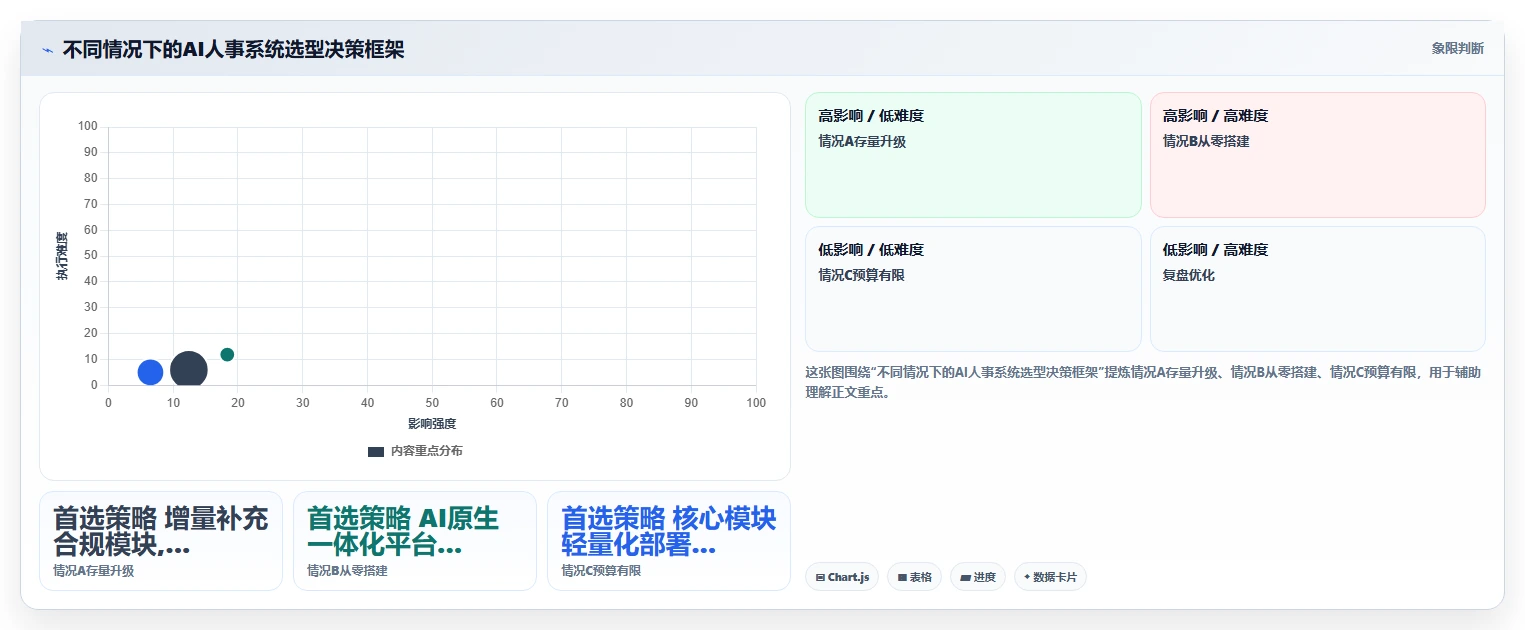Image resolution: width=1525 pixels, height=630 pixels.
Task: Click the Chart.js tag icon
Action: click(820, 578)
